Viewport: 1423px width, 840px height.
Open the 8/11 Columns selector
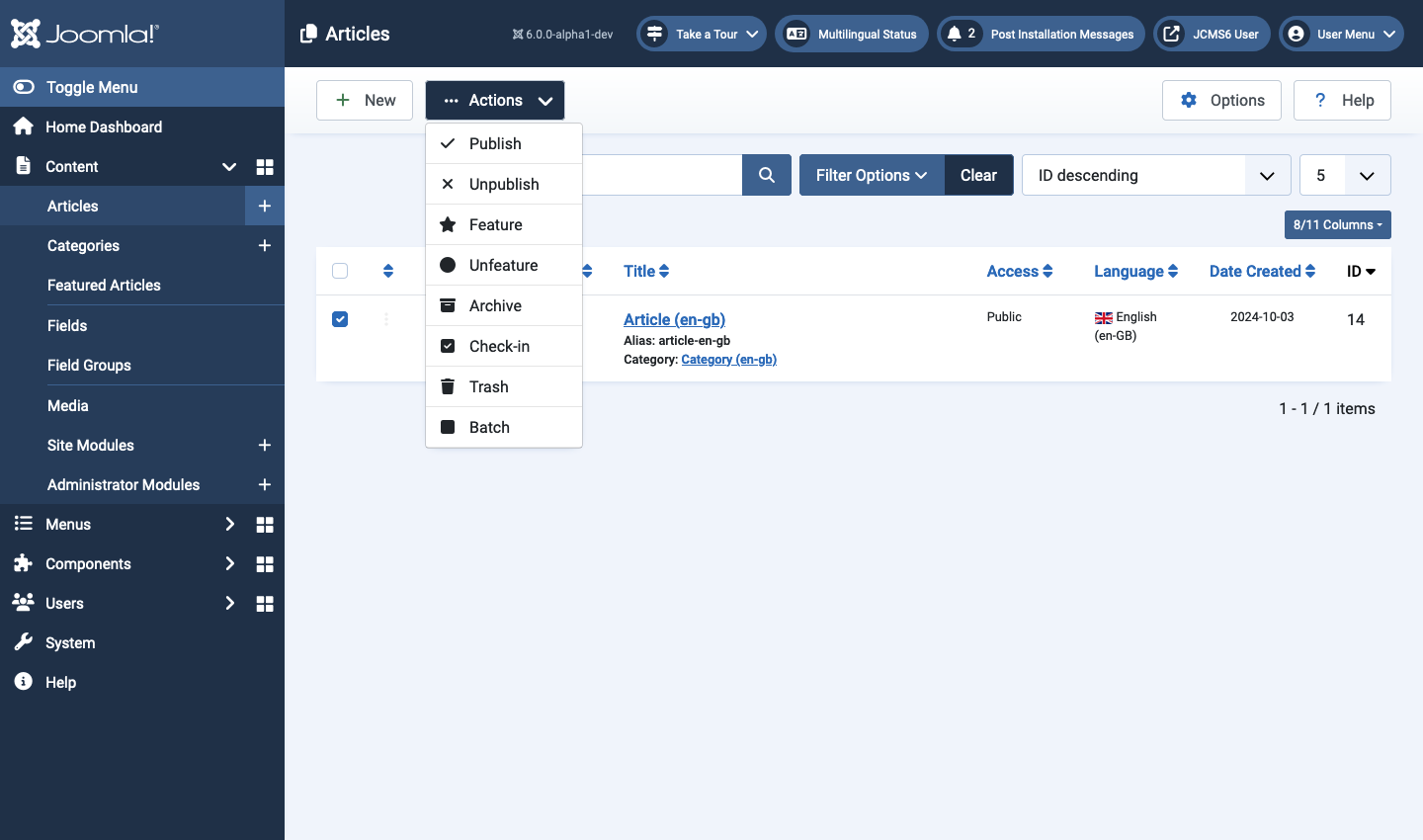(1337, 224)
